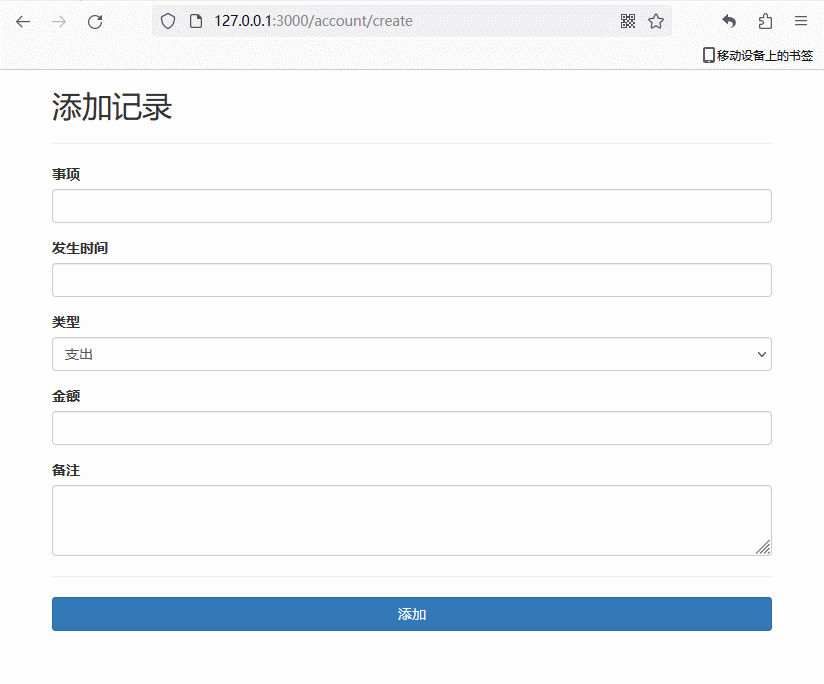824x684 pixels.
Task: Open the Extensions puzzle icon
Action: (765, 21)
